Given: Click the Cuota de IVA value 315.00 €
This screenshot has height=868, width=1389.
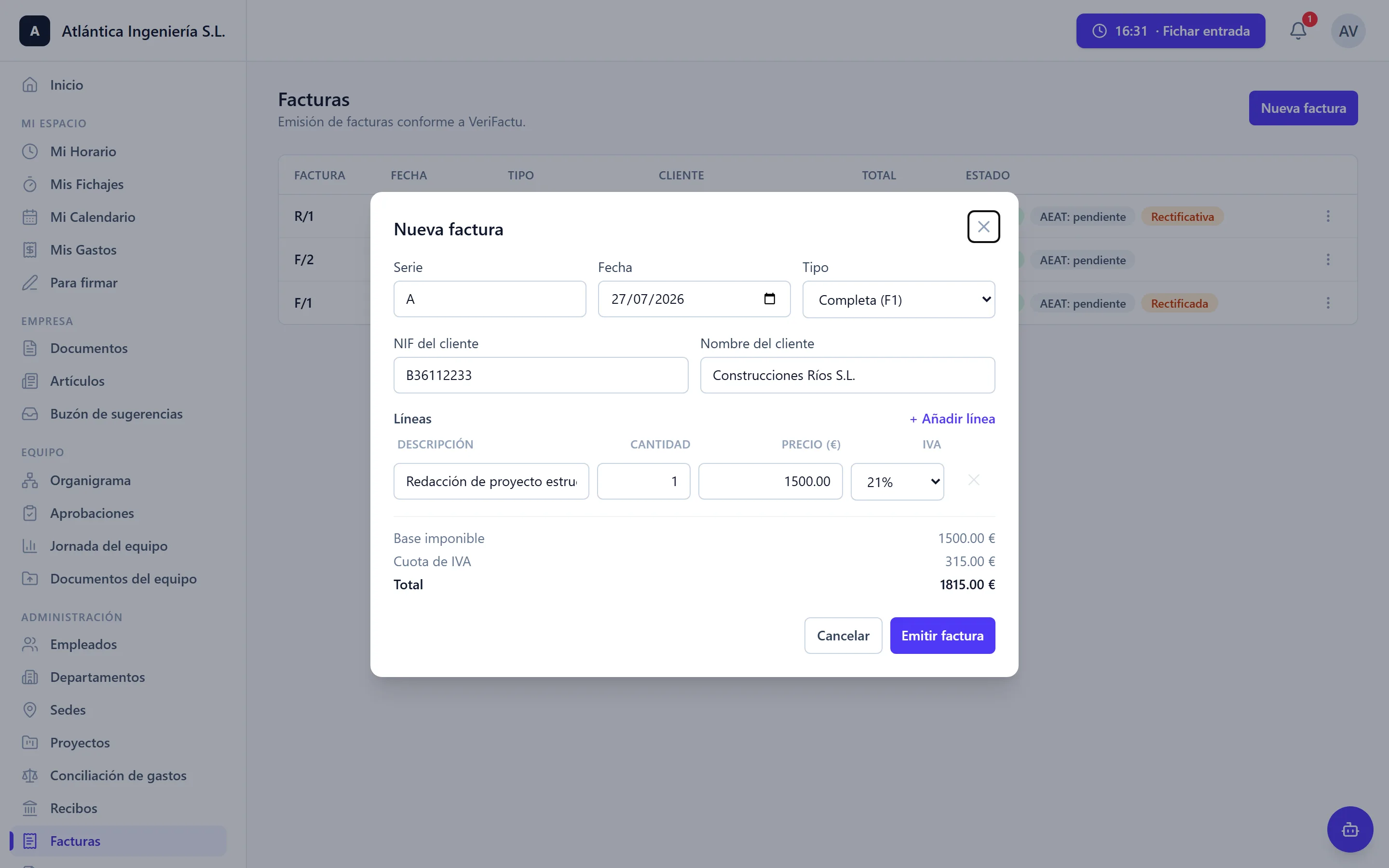Looking at the screenshot, I should coord(970,561).
